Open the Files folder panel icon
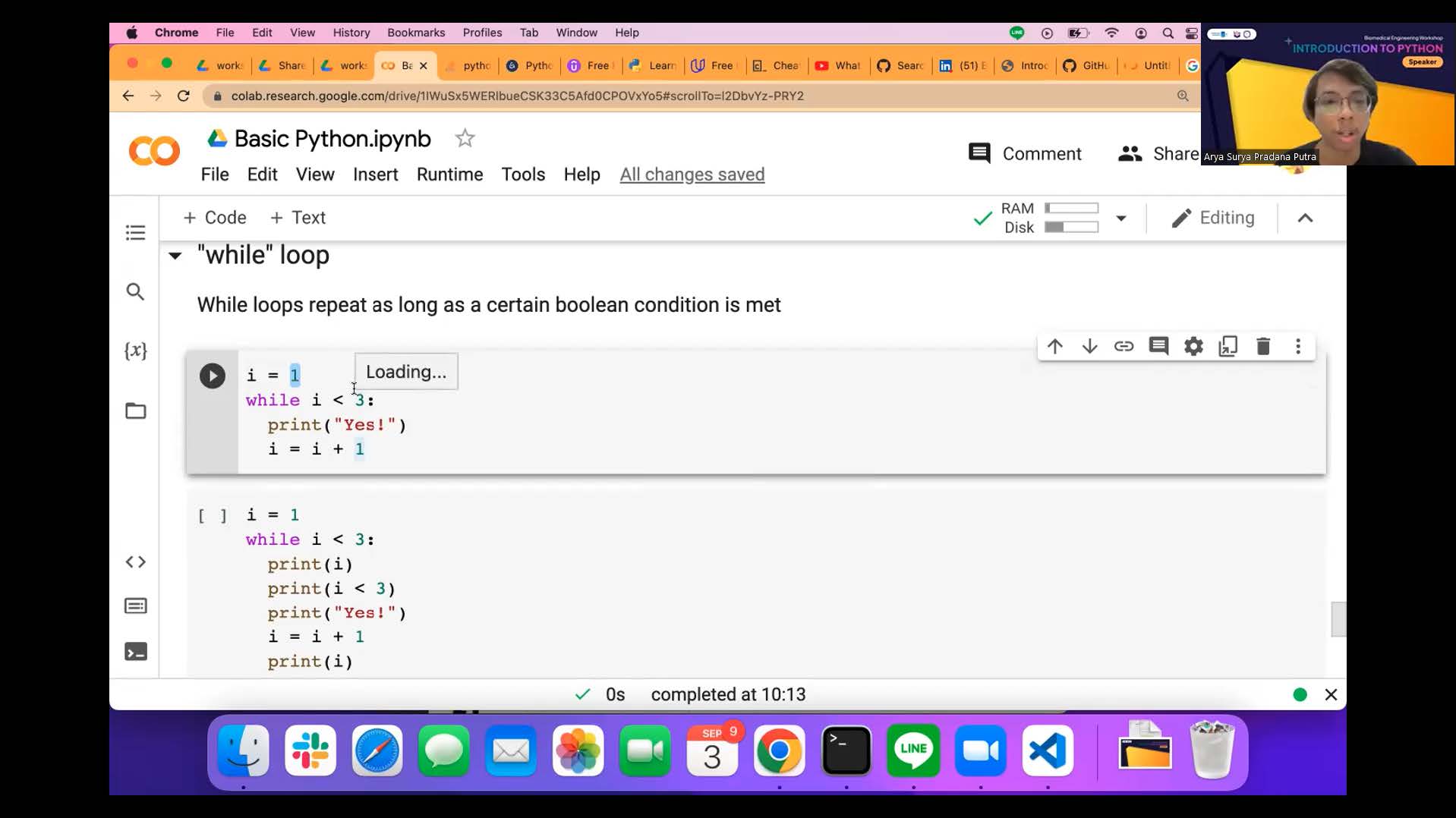 click(136, 411)
